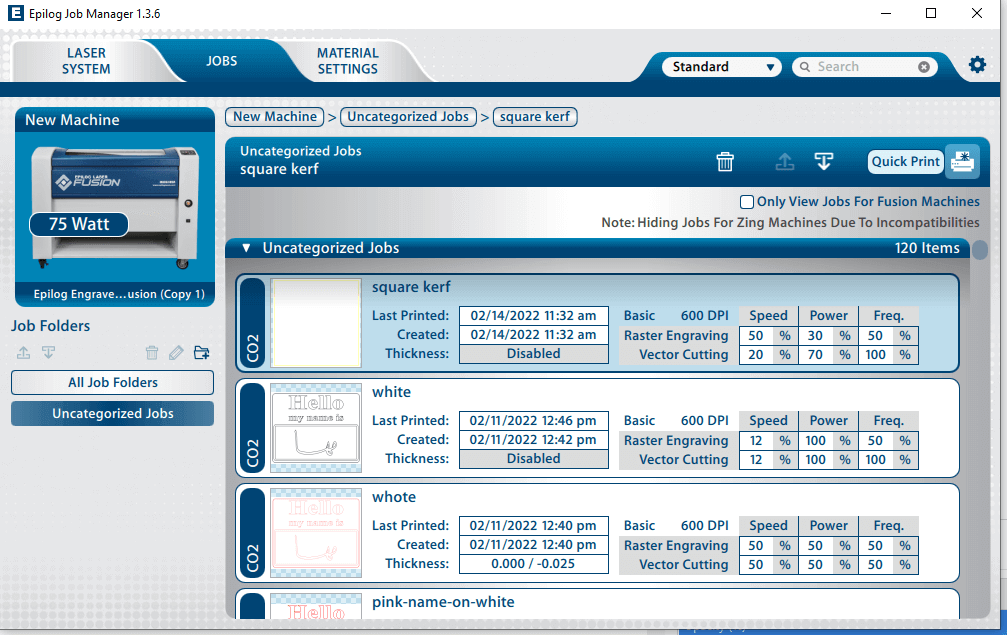The image size is (1007, 635).
Task: Select the whote job thumbnail
Action: 316,533
